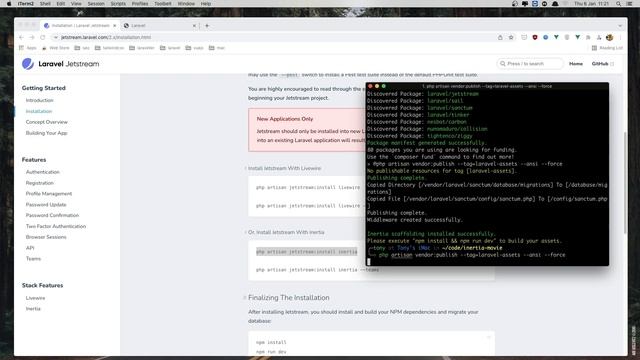Open Chrome three-dot menu

[620, 37]
